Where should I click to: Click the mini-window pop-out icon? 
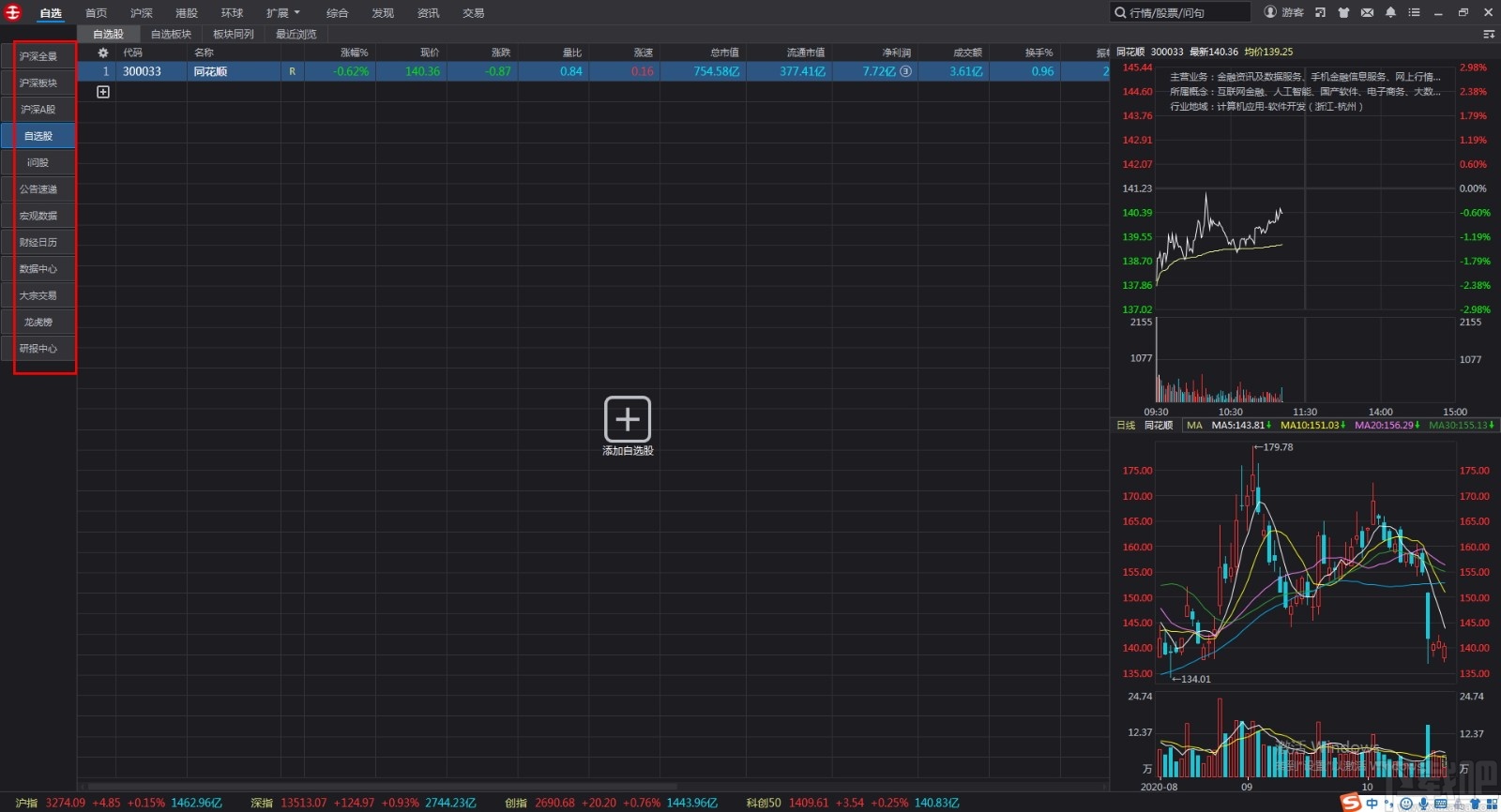click(x=1320, y=12)
